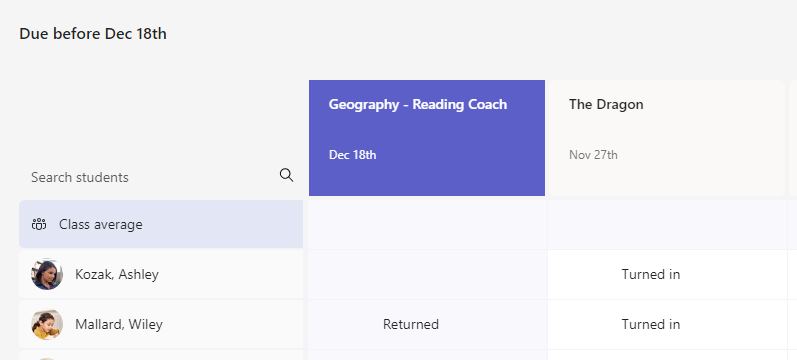Click the Nov 27th due date on The Dragon
Viewport: 797px width, 360px height.
pyautogui.click(x=593, y=155)
